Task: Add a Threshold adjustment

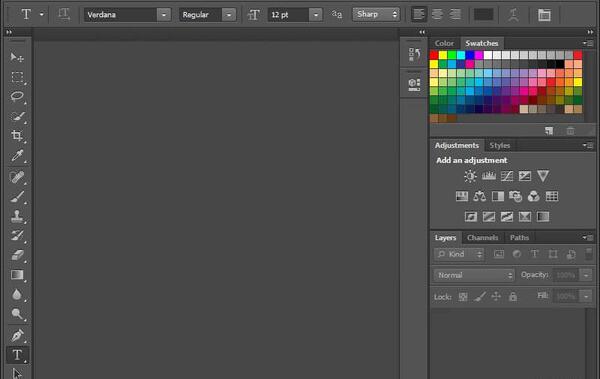Action: [x=507, y=217]
